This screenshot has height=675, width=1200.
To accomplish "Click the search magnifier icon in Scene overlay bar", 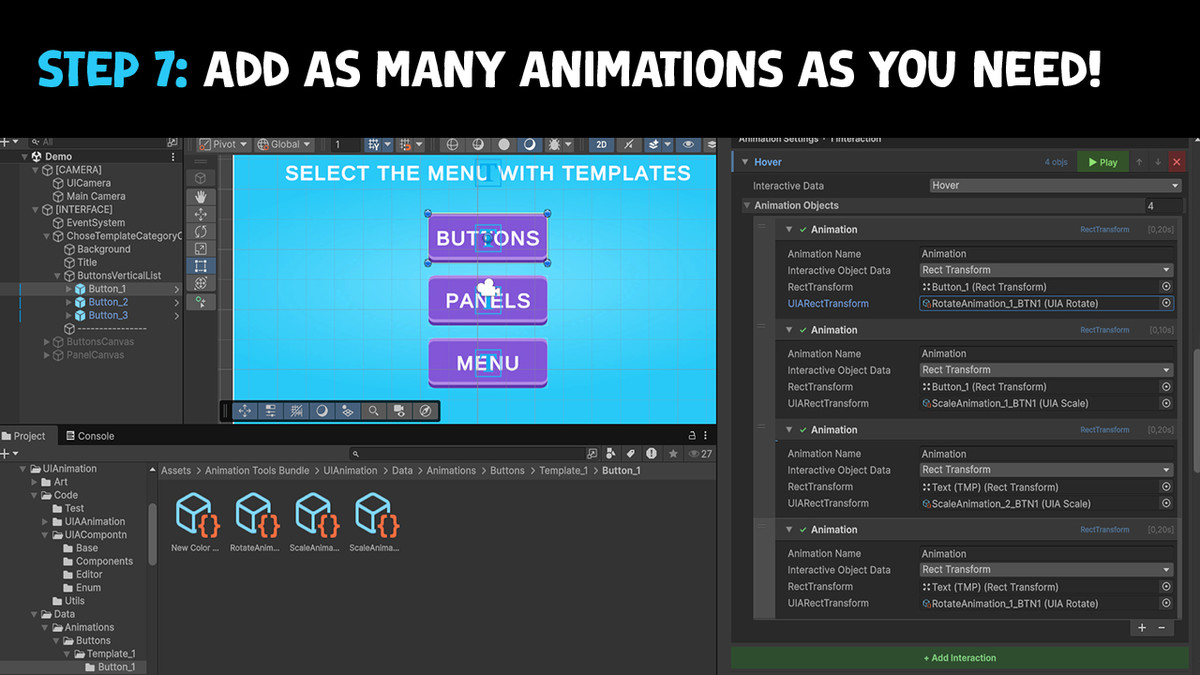I will point(373,411).
